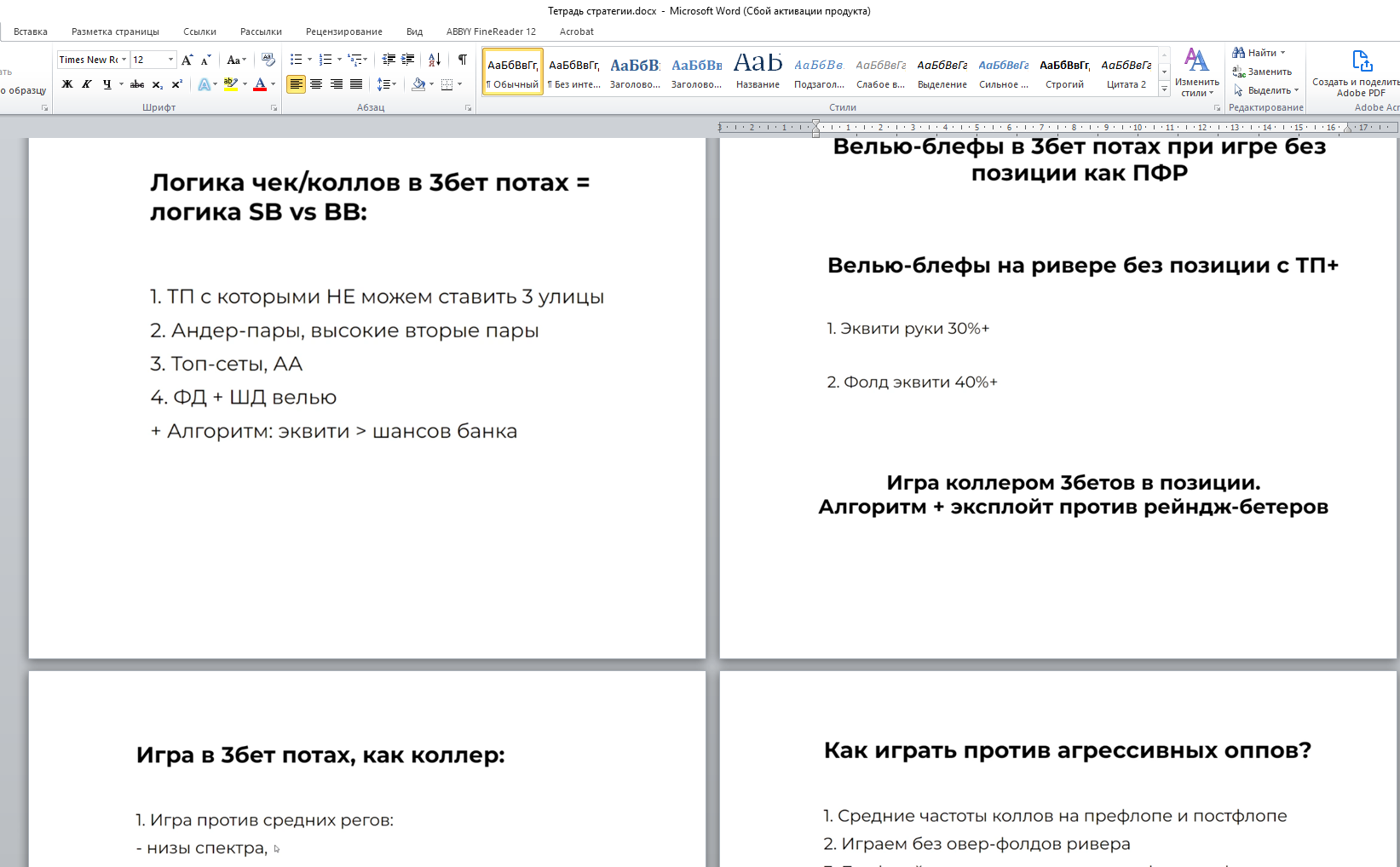Image resolution: width=1400 pixels, height=867 pixels.
Task: Align paragraph text right
Action: tap(337, 84)
